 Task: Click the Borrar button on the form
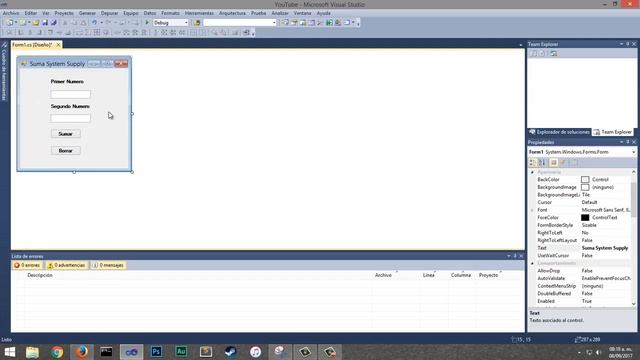(66, 151)
